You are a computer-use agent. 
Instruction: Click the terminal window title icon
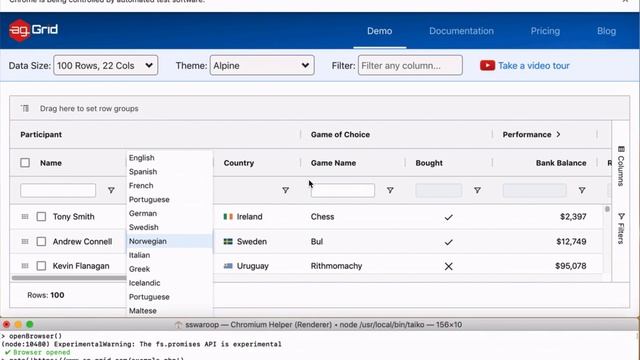click(178, 325)
